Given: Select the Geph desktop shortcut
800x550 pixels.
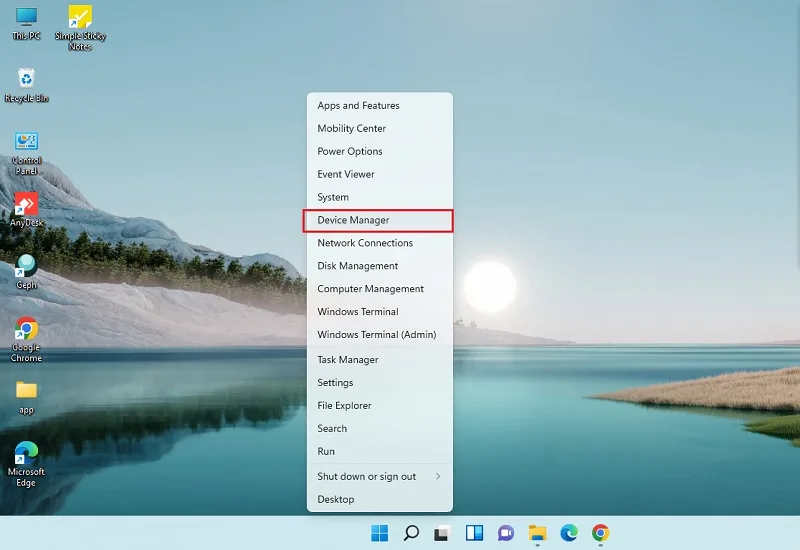Looking at the screenshot, I should click(x=27, y=272).
